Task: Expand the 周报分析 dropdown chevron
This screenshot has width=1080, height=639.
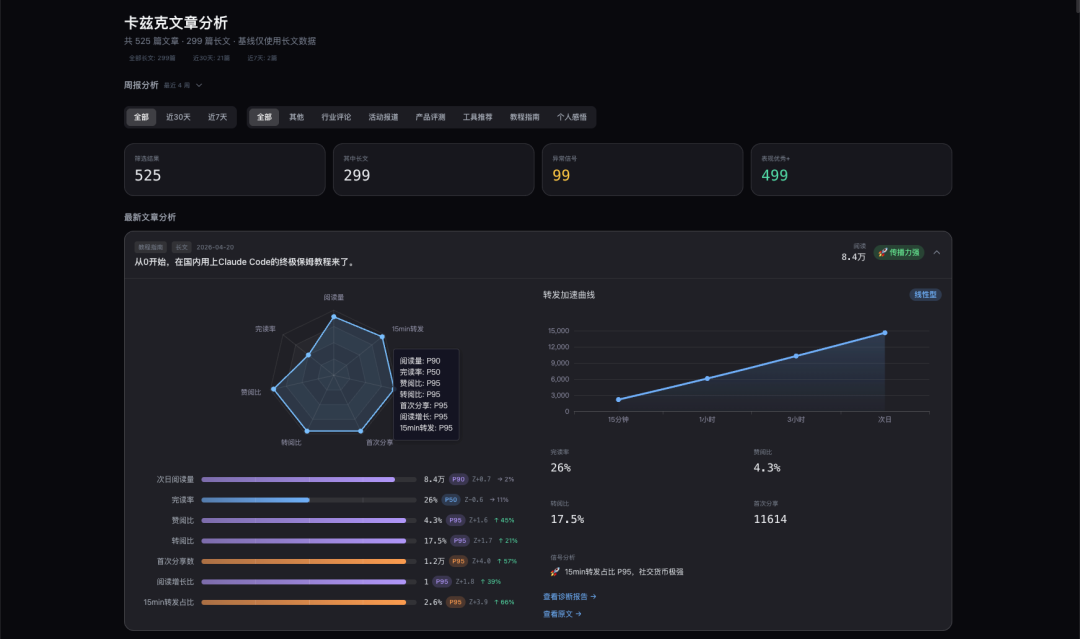Action: [199, 85]
